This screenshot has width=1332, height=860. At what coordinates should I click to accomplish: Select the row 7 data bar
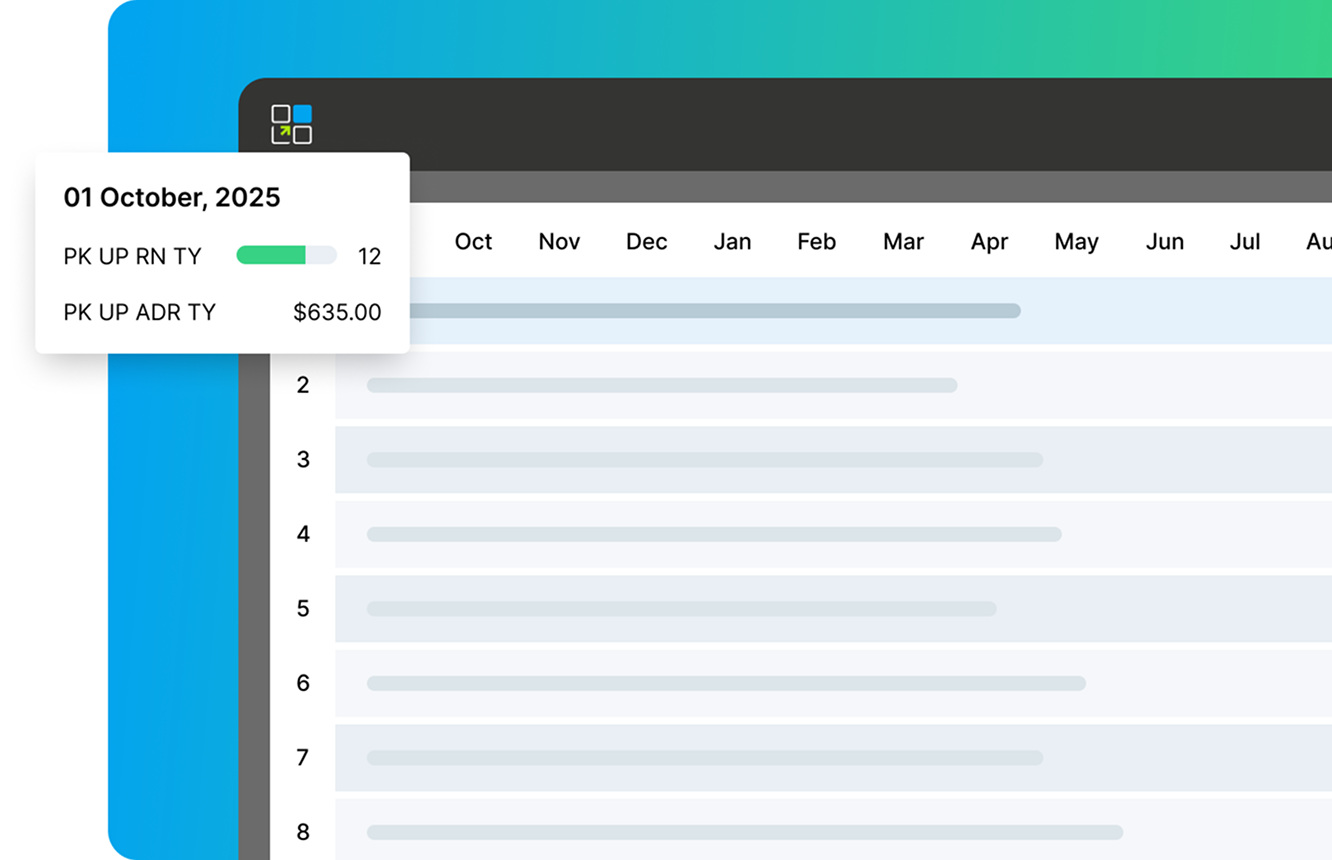click(704, 758)
